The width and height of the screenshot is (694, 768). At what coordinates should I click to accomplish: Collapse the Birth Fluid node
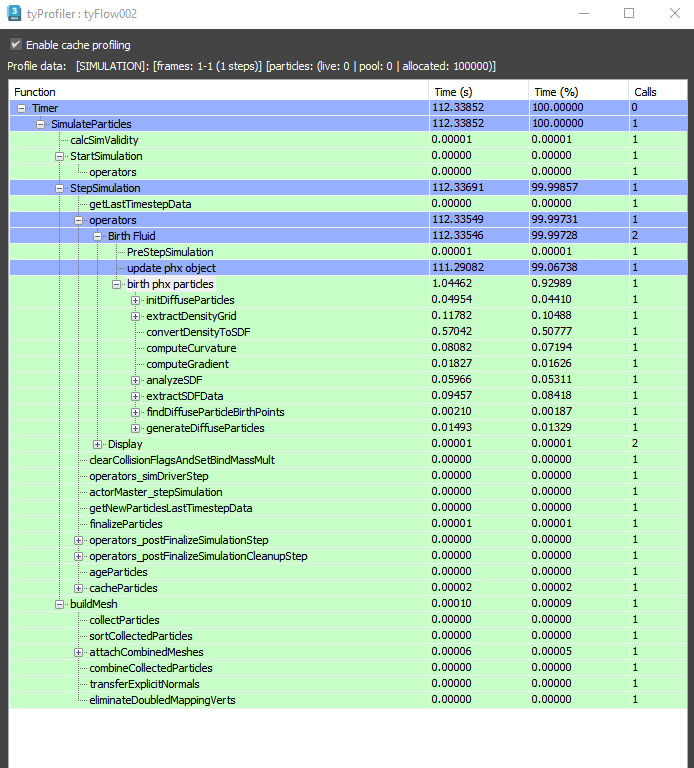click(x=97, y=236)
